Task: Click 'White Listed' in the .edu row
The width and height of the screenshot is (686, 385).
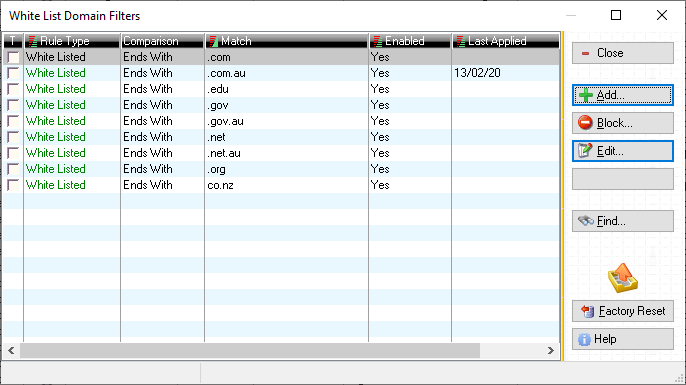Action: click(x=56, y=89)
